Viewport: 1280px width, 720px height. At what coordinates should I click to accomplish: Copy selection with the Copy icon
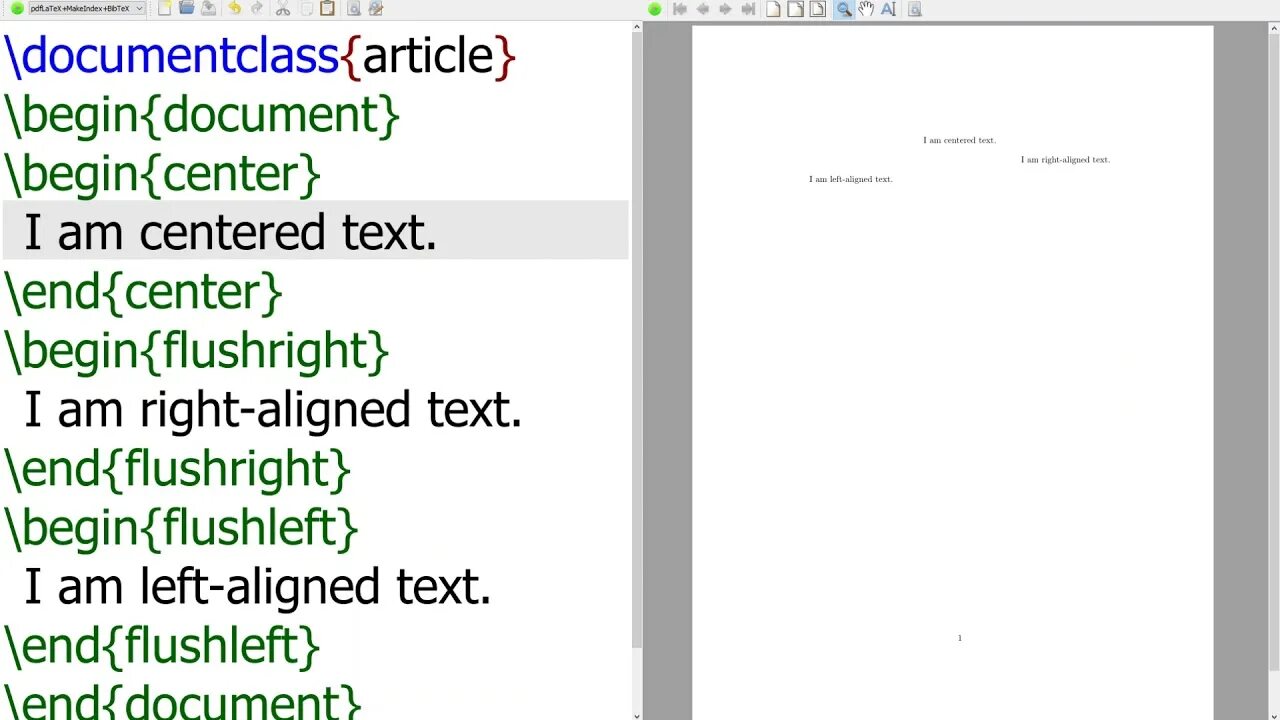pyautogui.click(x=306, y=8)
